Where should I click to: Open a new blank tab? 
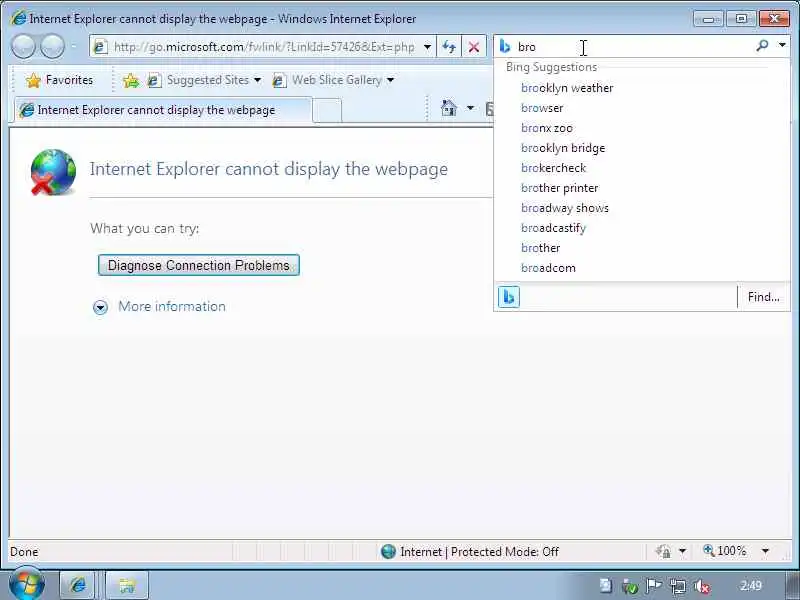click(x=327, y=110)
